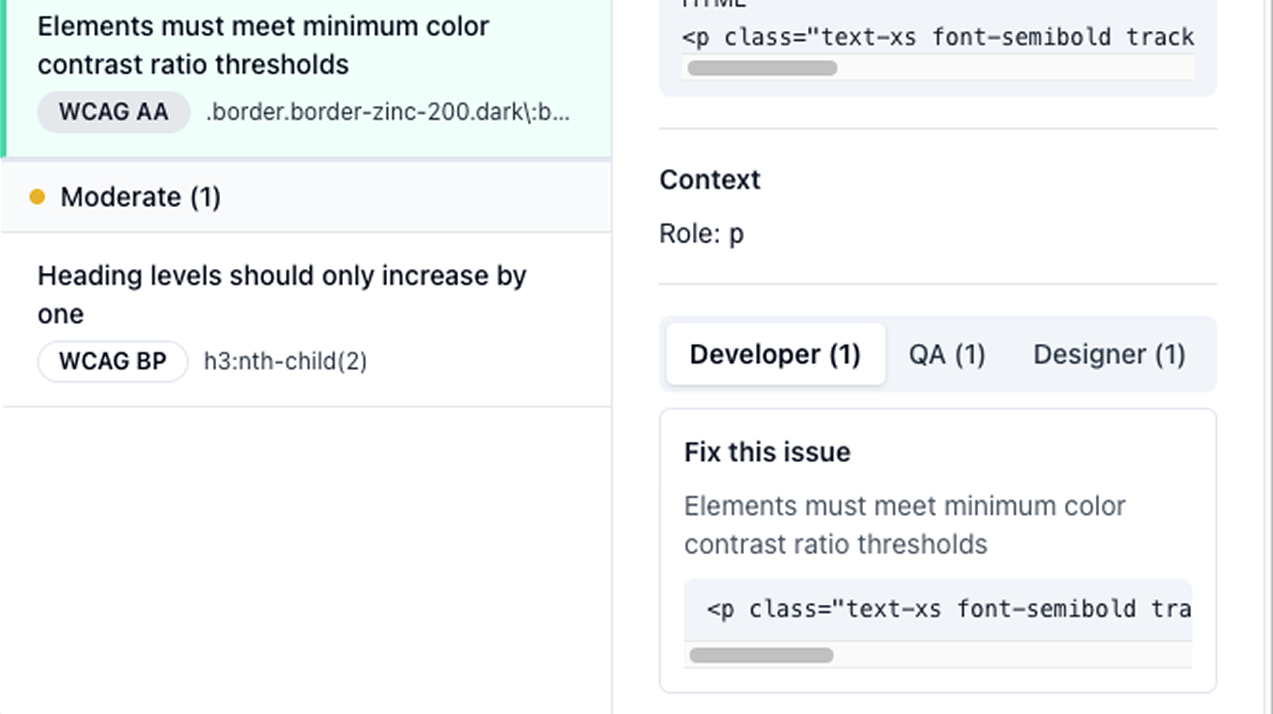
Task: Open the Heading levels issue item
Action: point(306,320)
